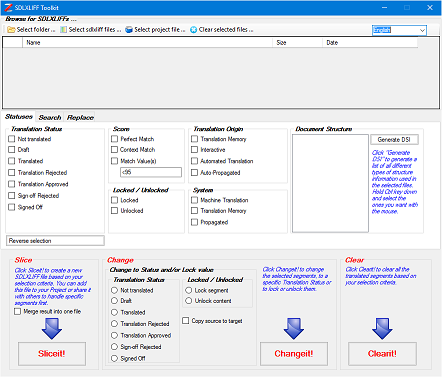Image resolution: width=442 pixels, height=377 pixels.
Task: Tick Translation Rejected filter checkbox
Action: (12, 172)
